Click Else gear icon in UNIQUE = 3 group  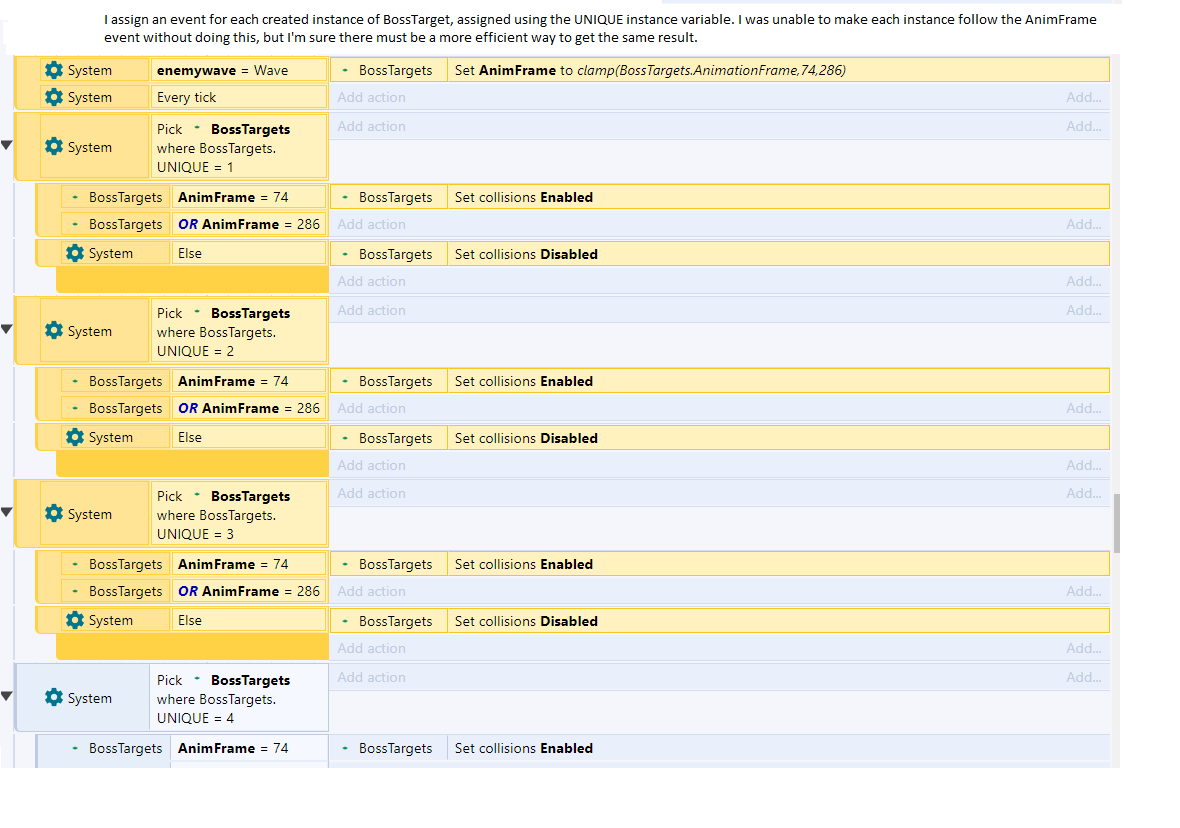(75, 619)
